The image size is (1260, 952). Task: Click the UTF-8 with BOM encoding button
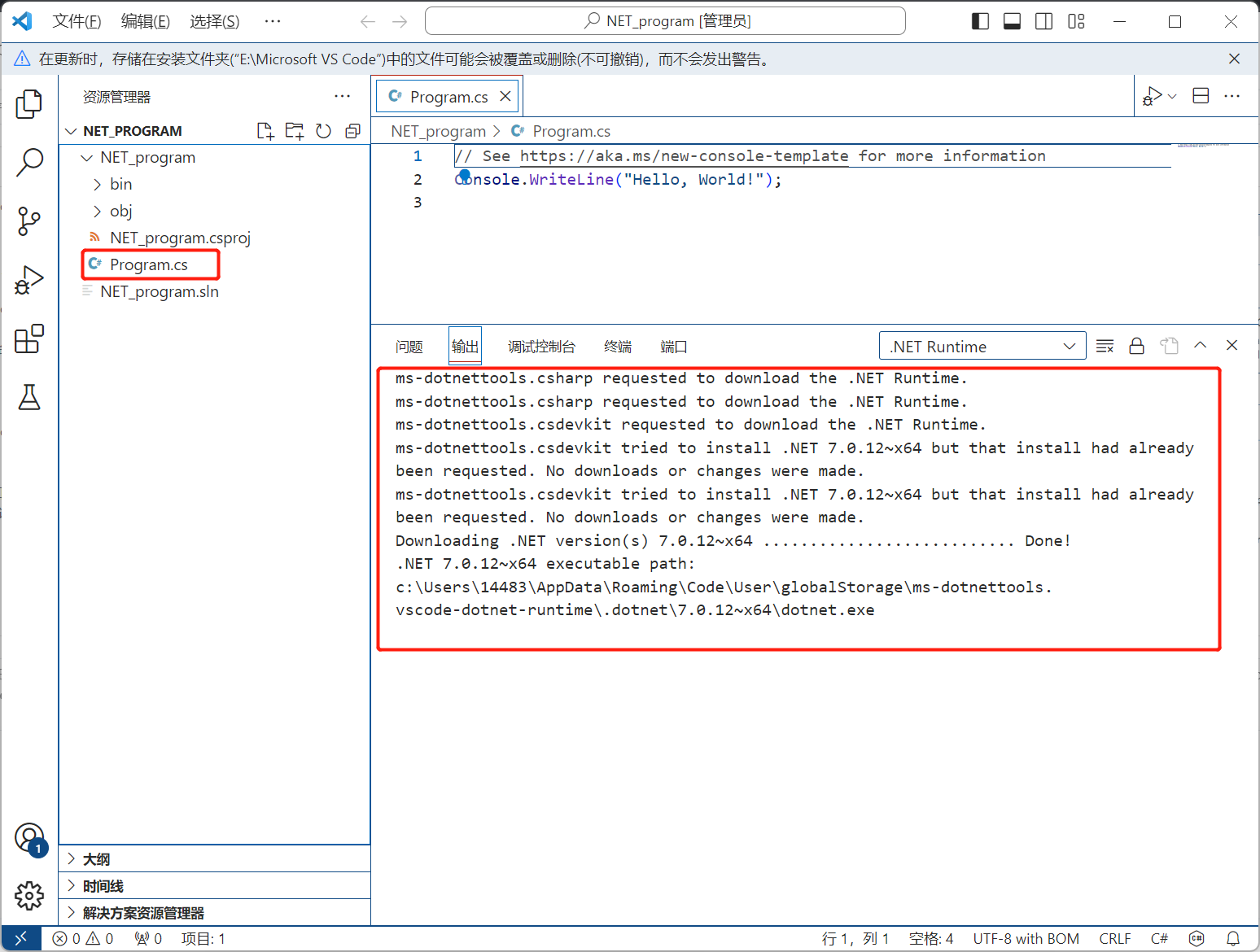point(1026,939)
